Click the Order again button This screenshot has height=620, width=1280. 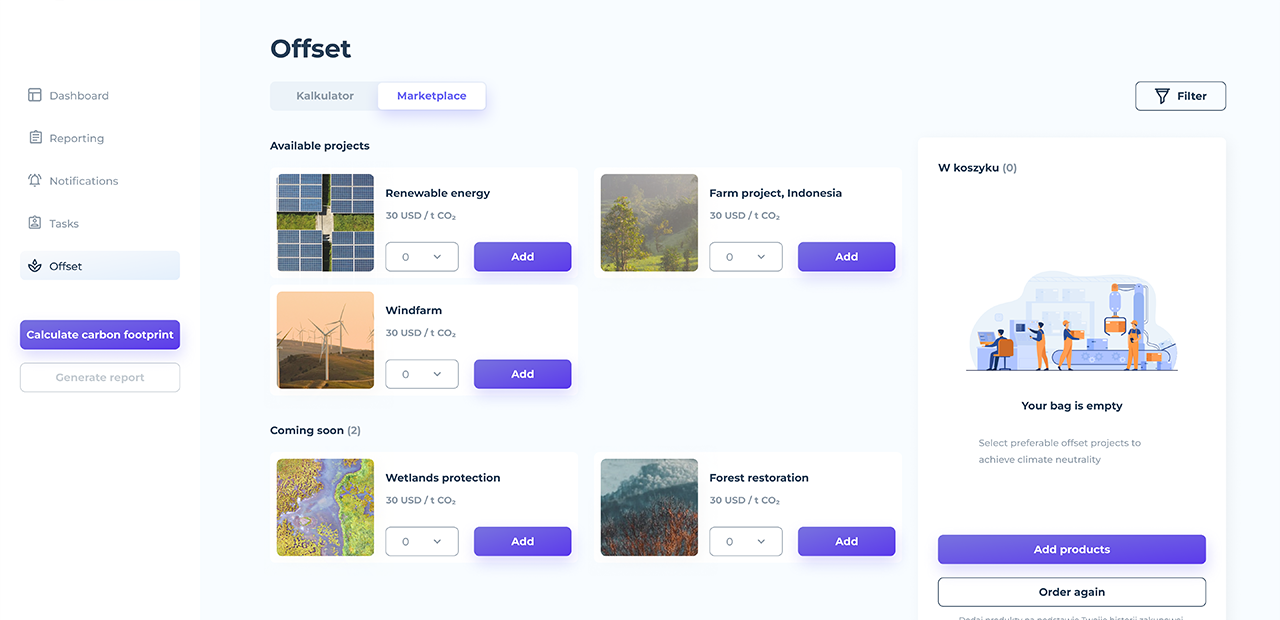[1071, 592]
